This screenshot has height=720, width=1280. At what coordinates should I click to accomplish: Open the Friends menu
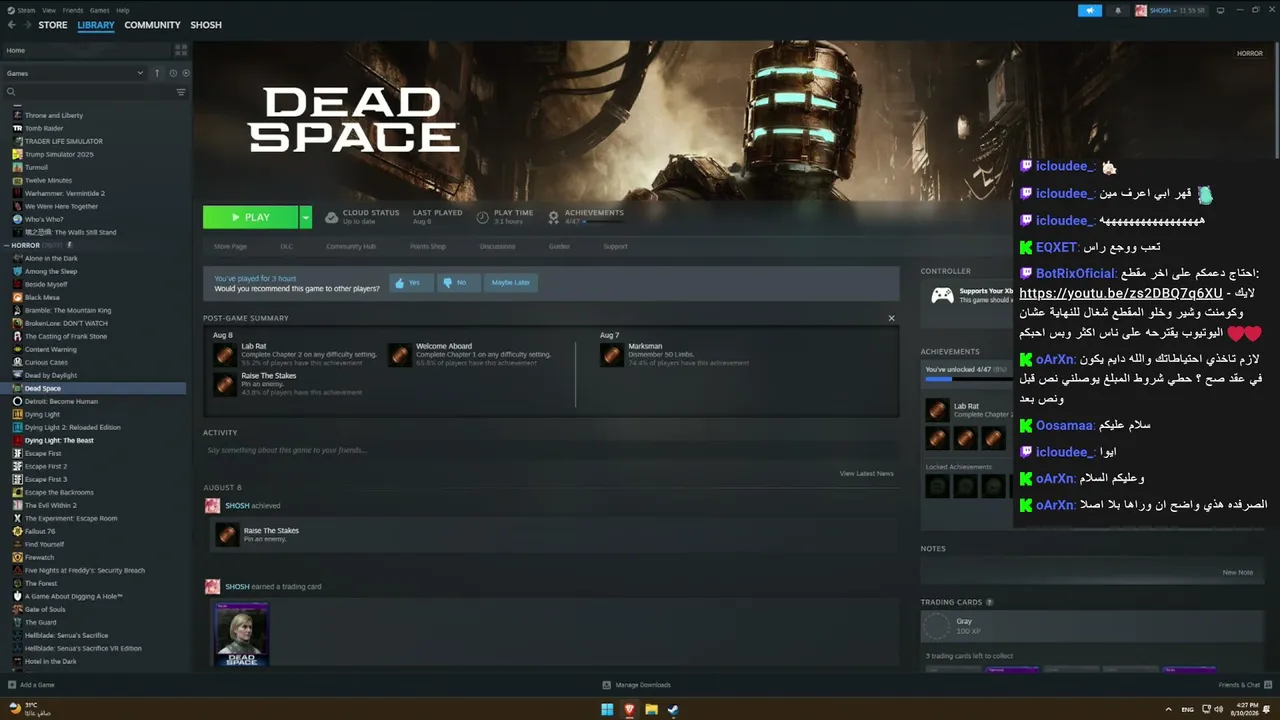pyautogui.click(x=73, y=10)
